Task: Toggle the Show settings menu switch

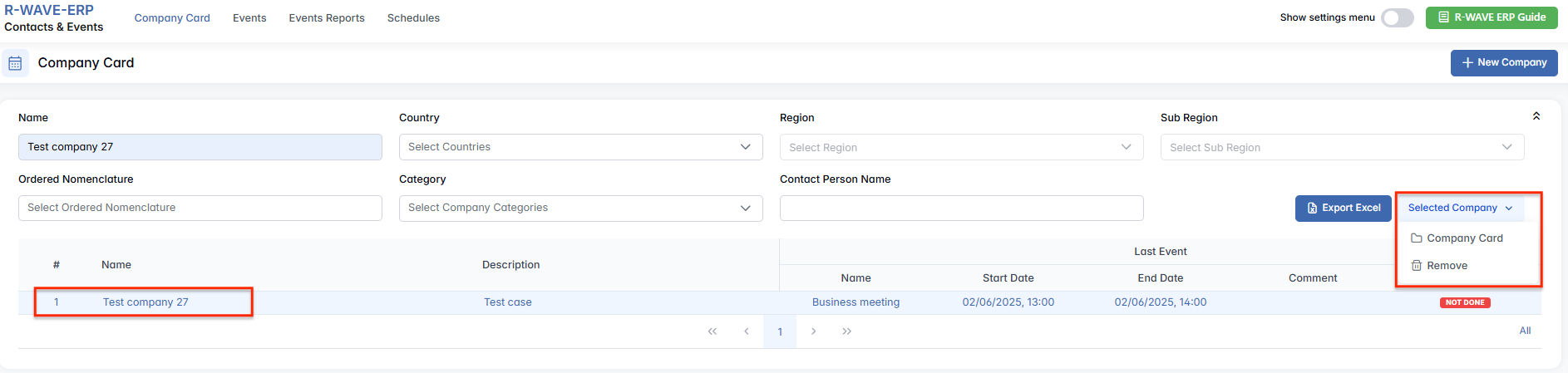Action: click(1397, 17)
